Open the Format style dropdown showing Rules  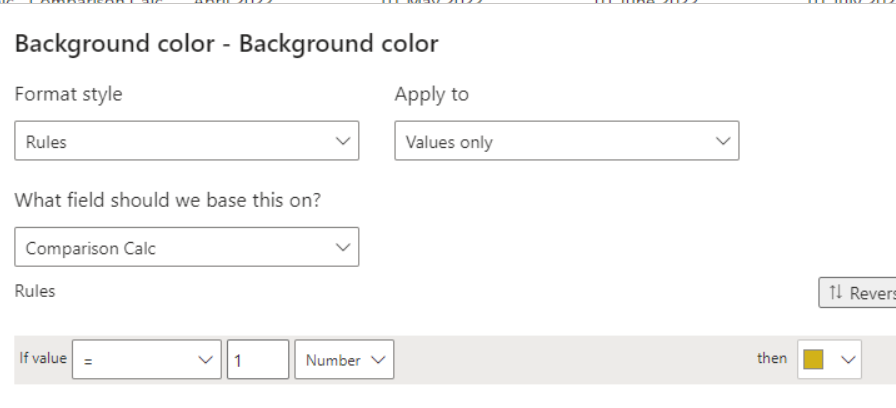pyautogui.click(x=187, y=141)
